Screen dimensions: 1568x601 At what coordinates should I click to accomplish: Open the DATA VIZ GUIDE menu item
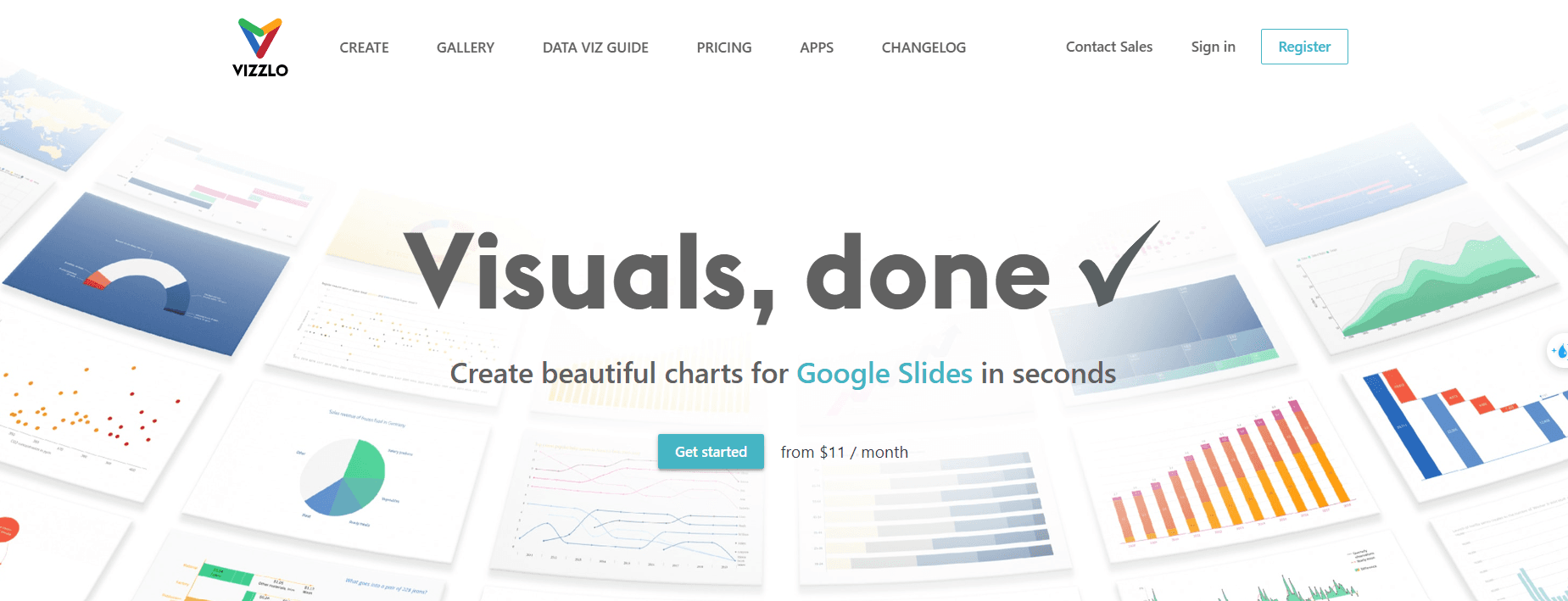tap(594, 47)
